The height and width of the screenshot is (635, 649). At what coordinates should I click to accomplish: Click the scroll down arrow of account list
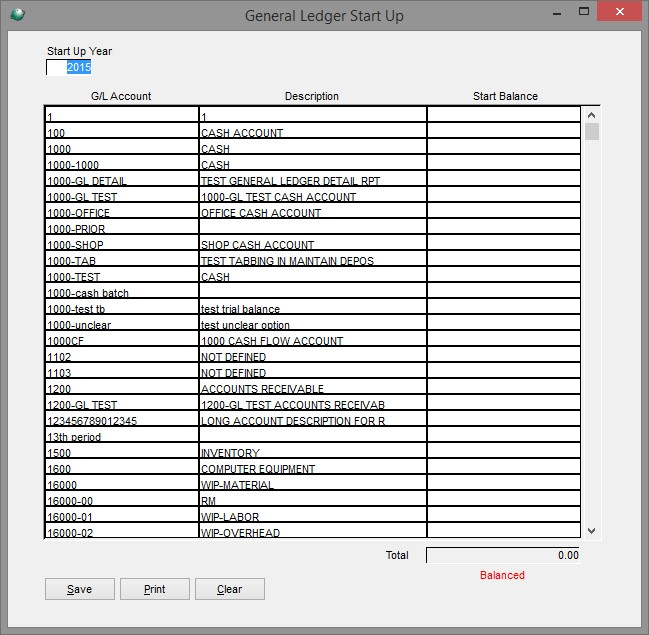pos(591,530)
